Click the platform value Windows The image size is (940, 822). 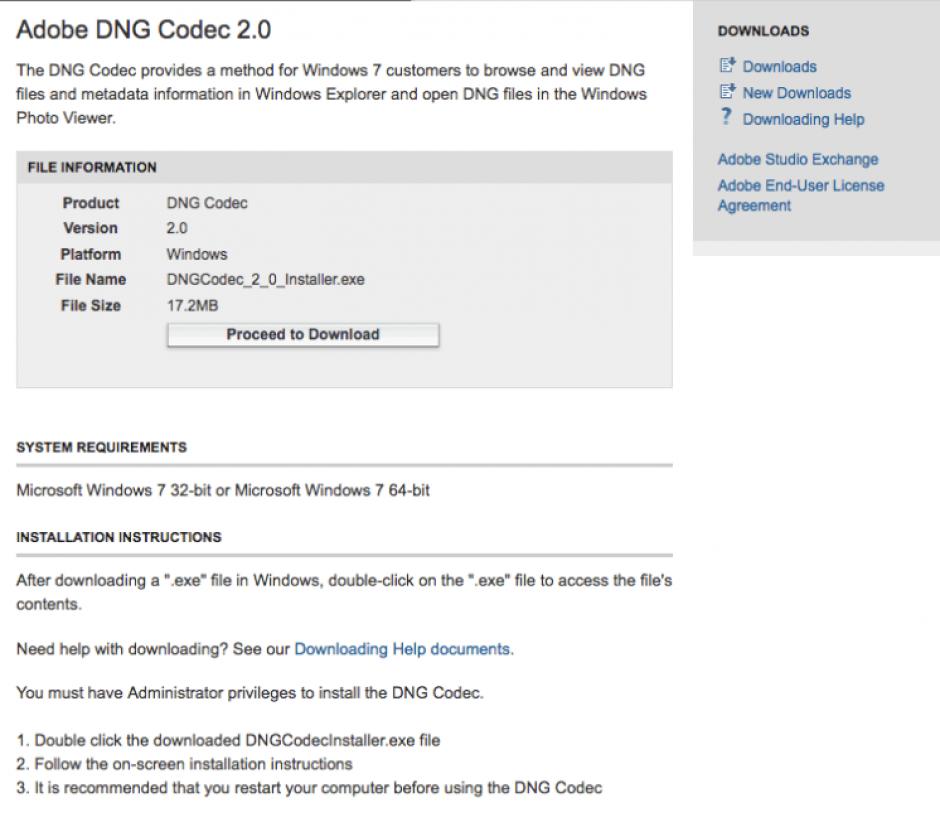tap(197, 254)
